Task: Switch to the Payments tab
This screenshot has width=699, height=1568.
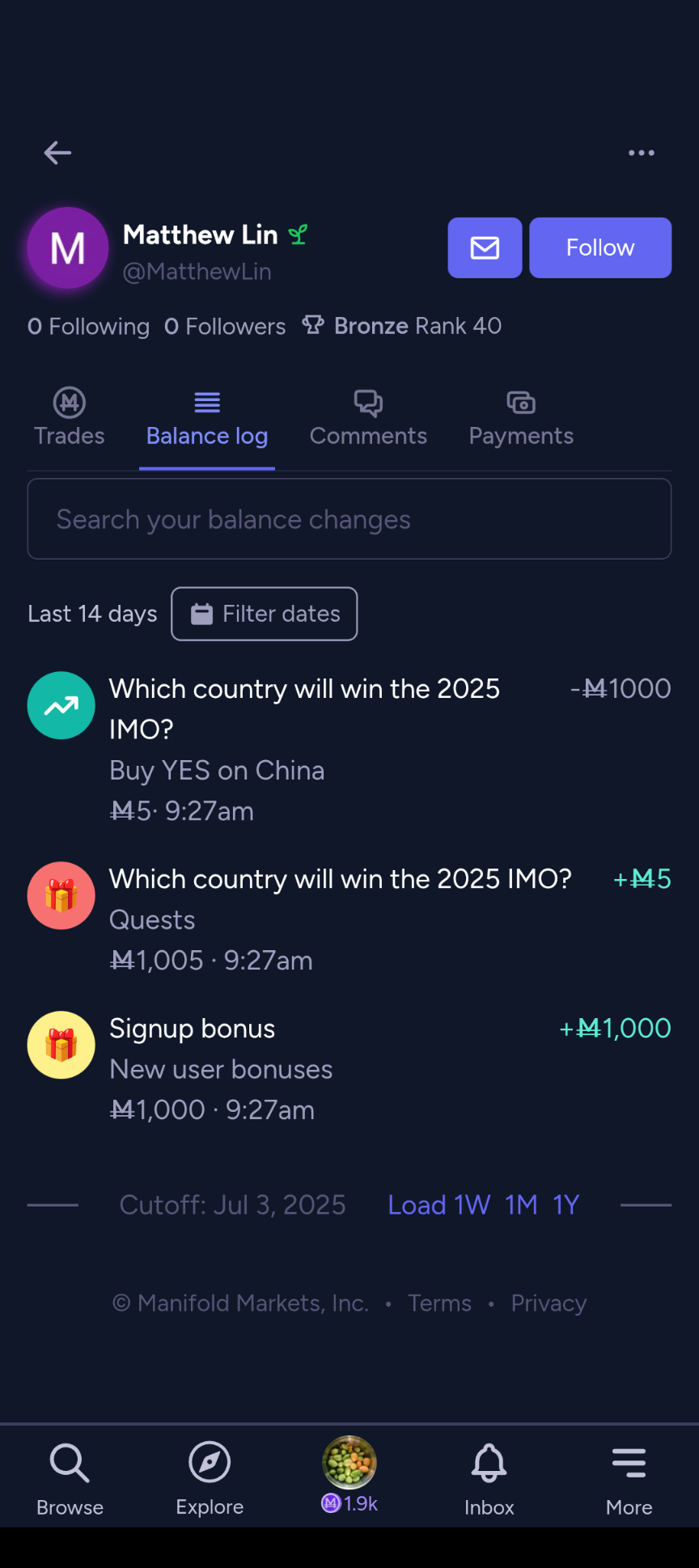Action: click(x=521, y=419)
